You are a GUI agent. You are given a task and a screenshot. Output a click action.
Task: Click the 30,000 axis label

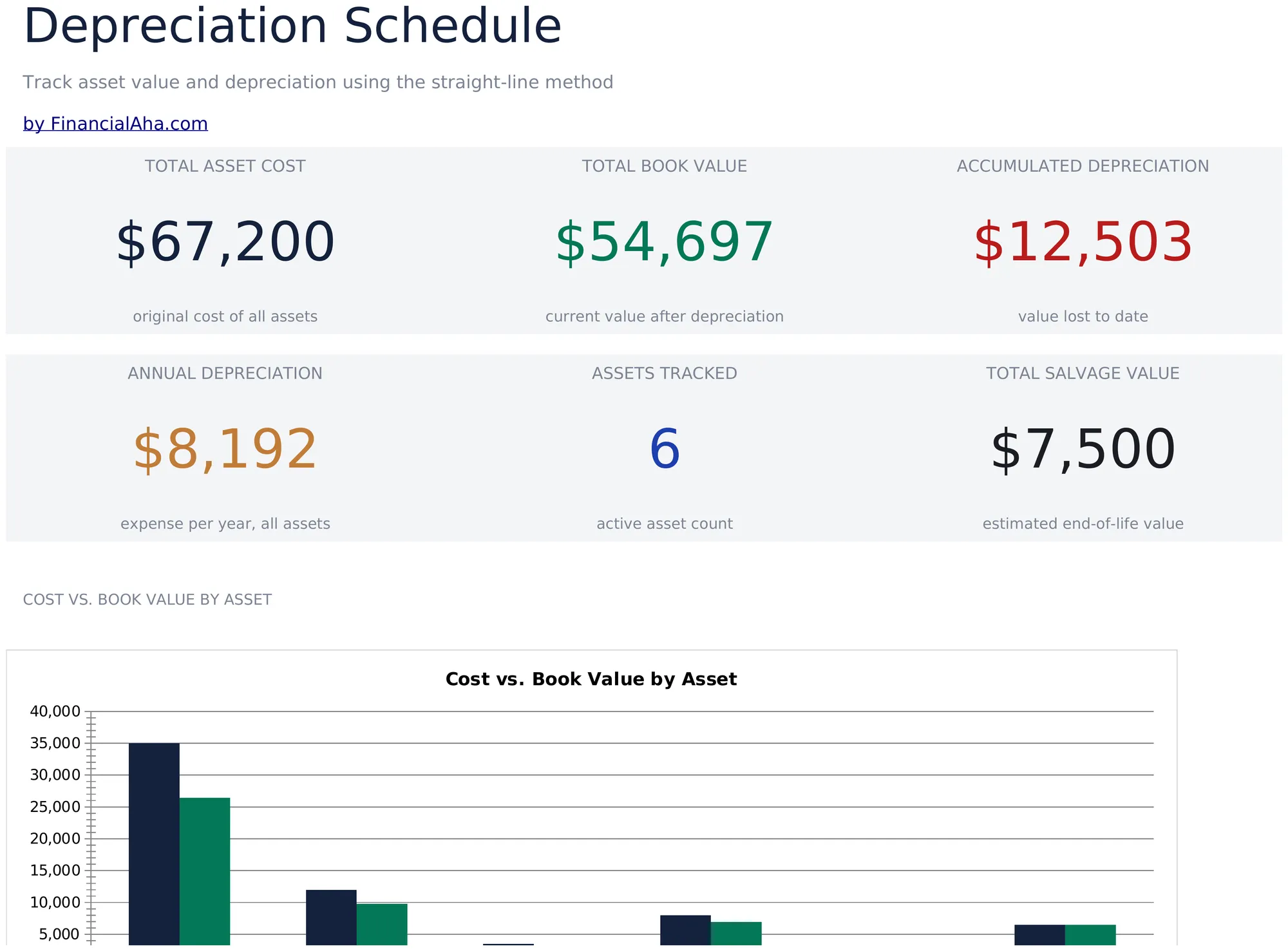(55, 775)
